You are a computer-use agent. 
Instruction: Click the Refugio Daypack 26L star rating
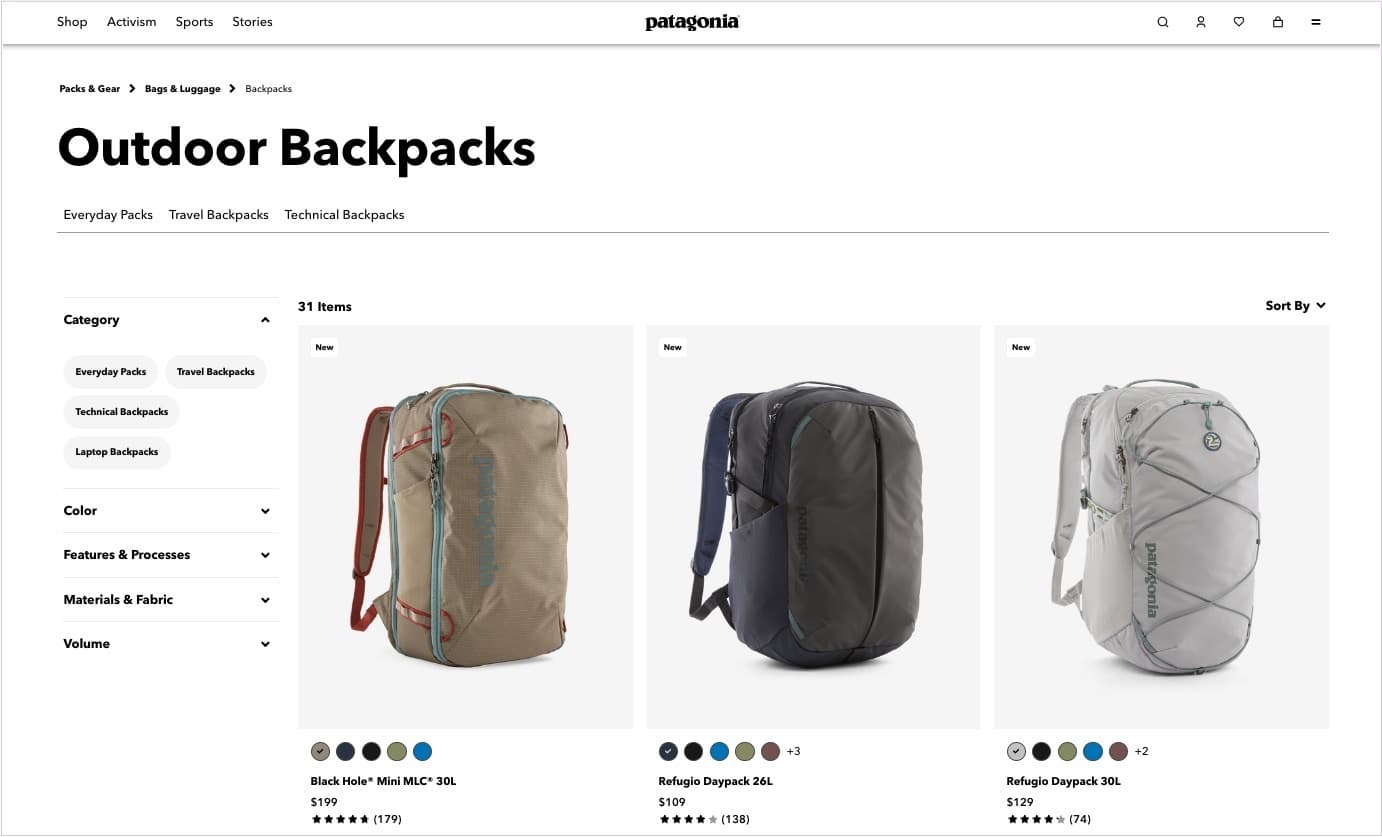[x=688, y=819]
